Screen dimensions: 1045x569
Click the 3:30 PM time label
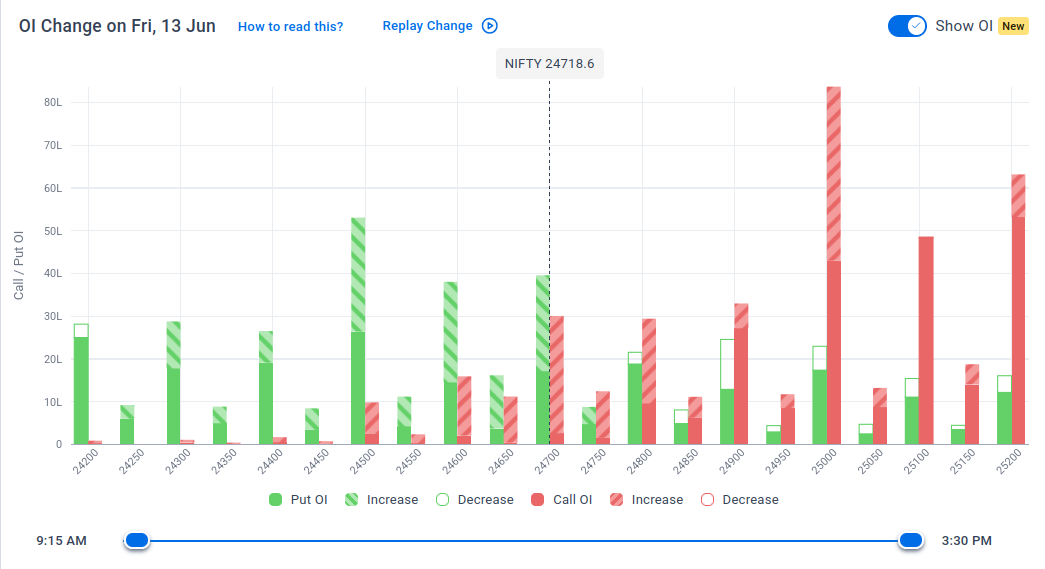966,540
